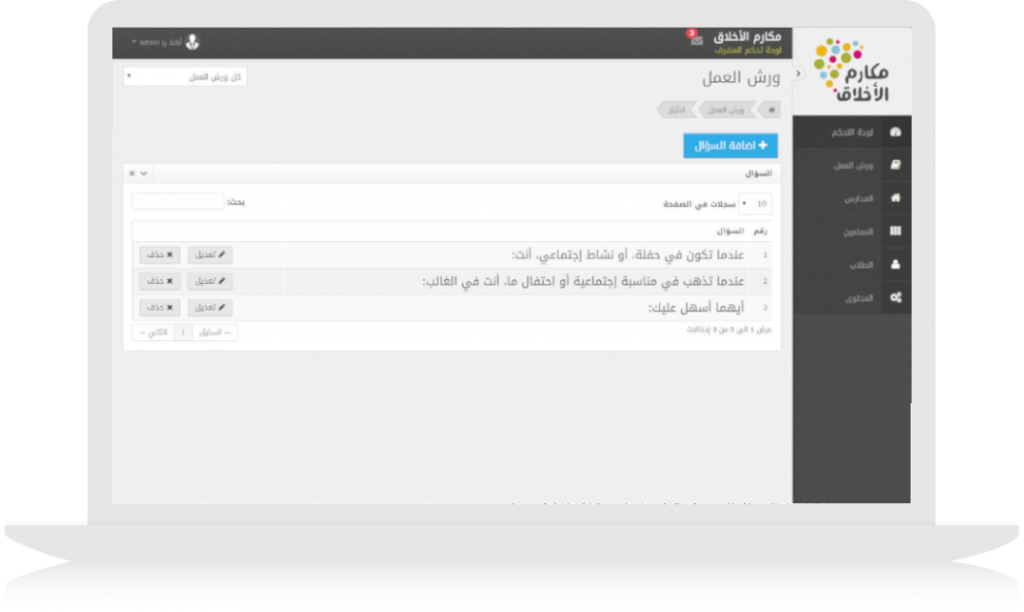Click the admin user avatar icon
Screen dimensions: 1024x612
[192, 42]
